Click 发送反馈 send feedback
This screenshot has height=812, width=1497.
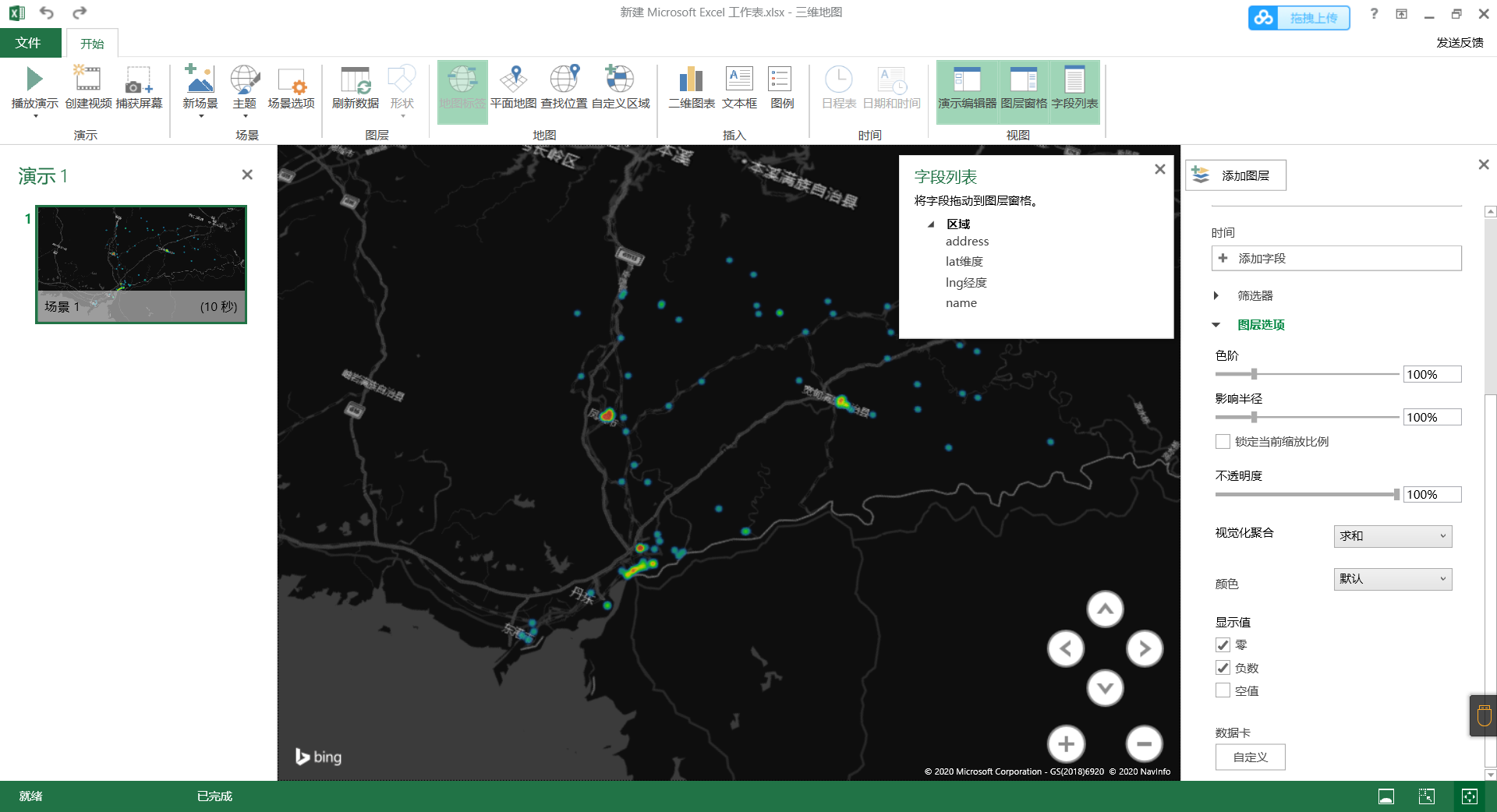click(1460, 43)
